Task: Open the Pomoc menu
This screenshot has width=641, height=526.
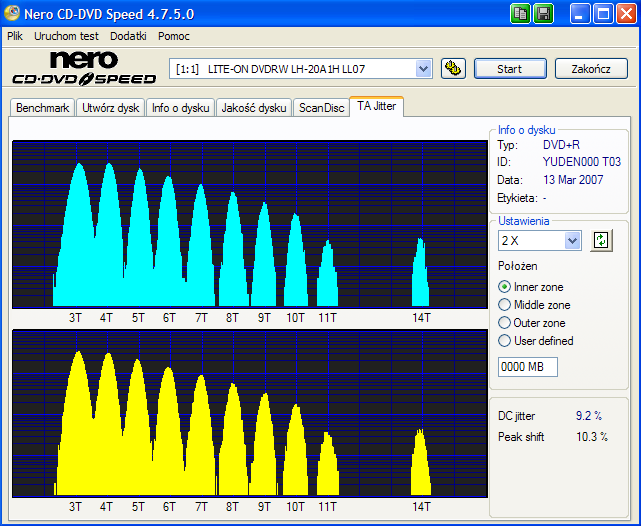Action: (x=174, y=36)
